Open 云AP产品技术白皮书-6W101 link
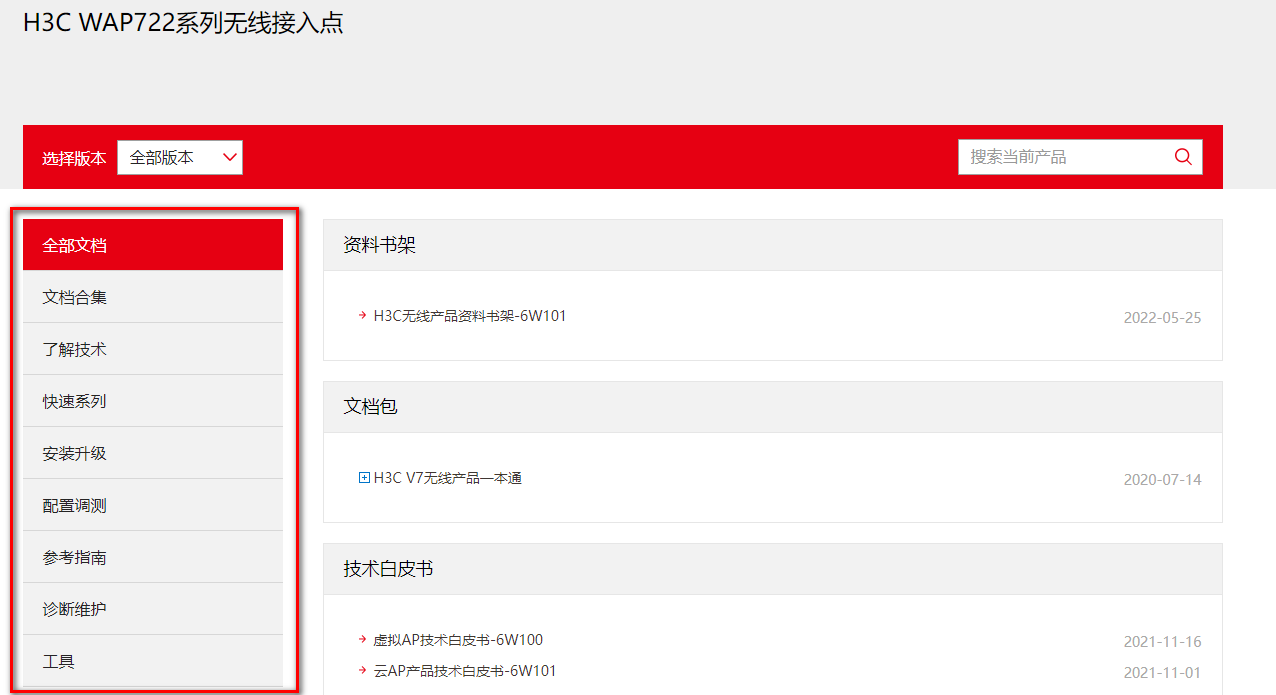The height and width of the screenshot is (695, 1276). click(x=465, y=671)
